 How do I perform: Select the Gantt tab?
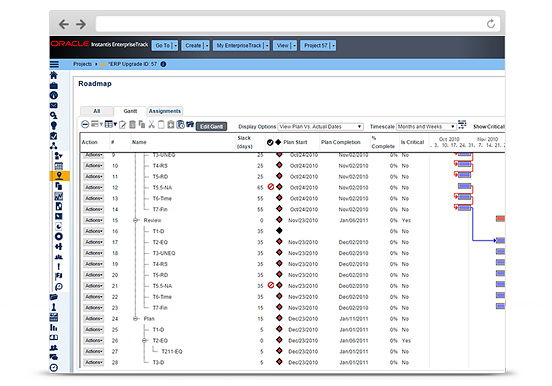point(130,111)
